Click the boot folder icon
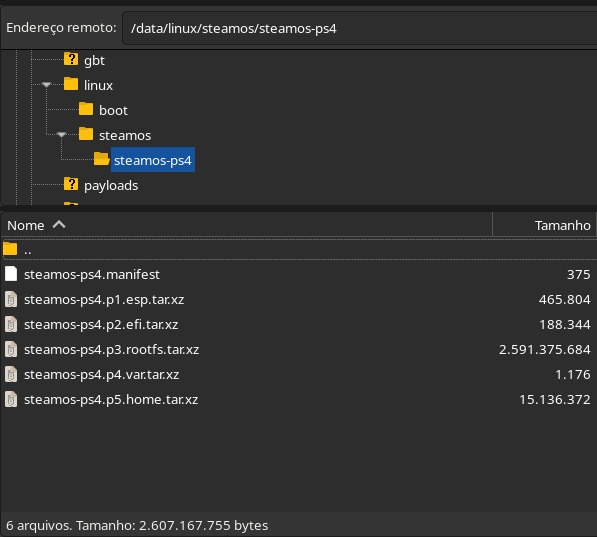597x537 pixels. pyautogui.click(x=86, y=109)
